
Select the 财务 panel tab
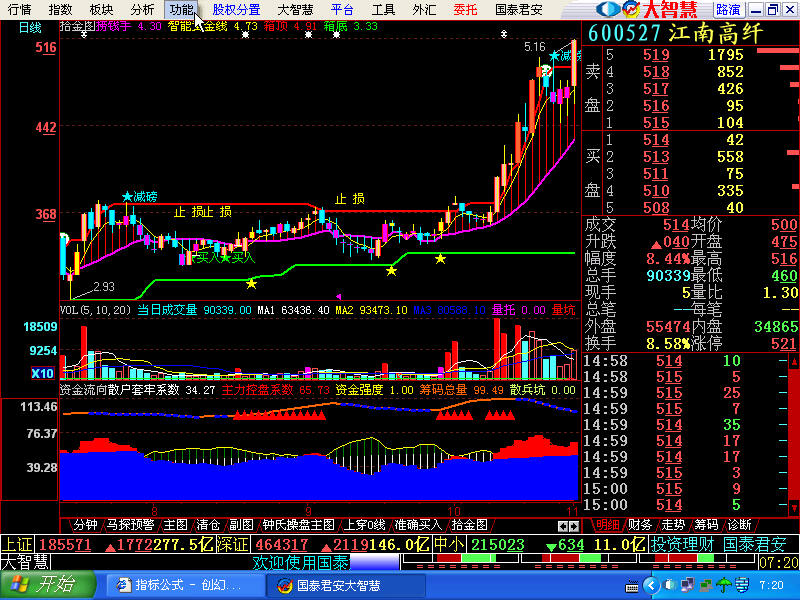point(640,524)
